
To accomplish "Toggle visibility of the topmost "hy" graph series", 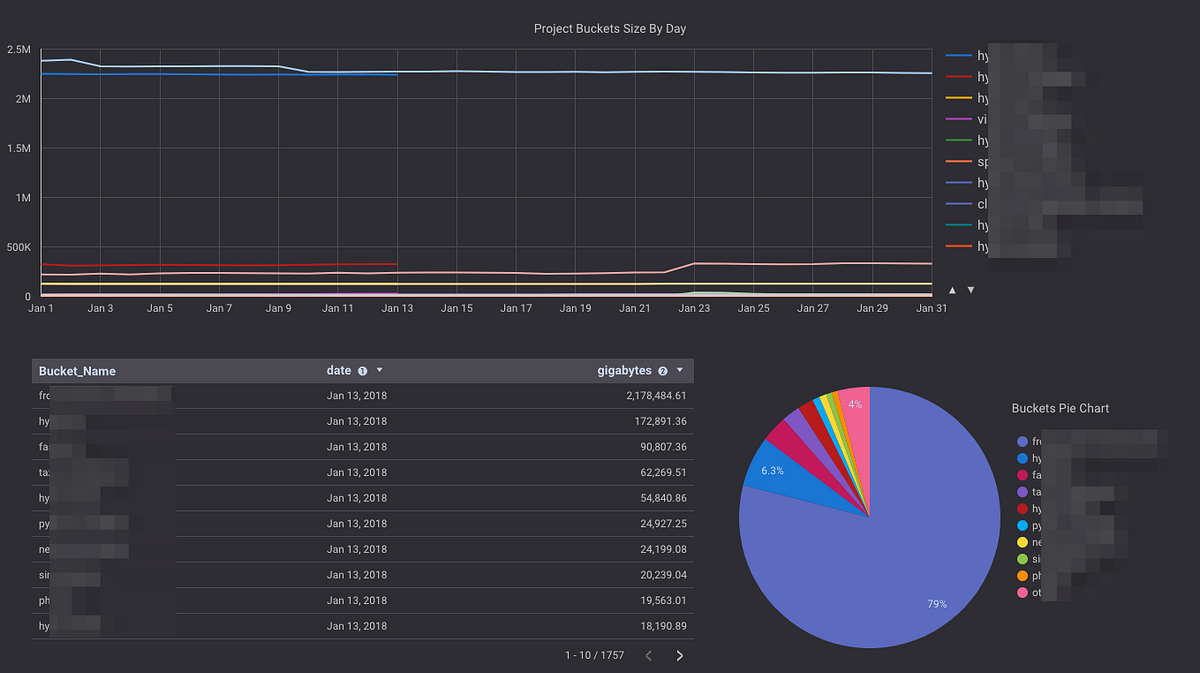I will pyautogui.click(x=981, y=56).
